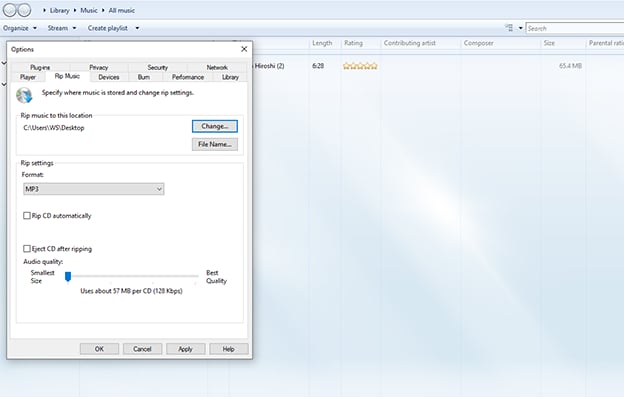Screen dimensions: 624x397
Task: Select the 65.4 MB size cell
Action: 570,66
